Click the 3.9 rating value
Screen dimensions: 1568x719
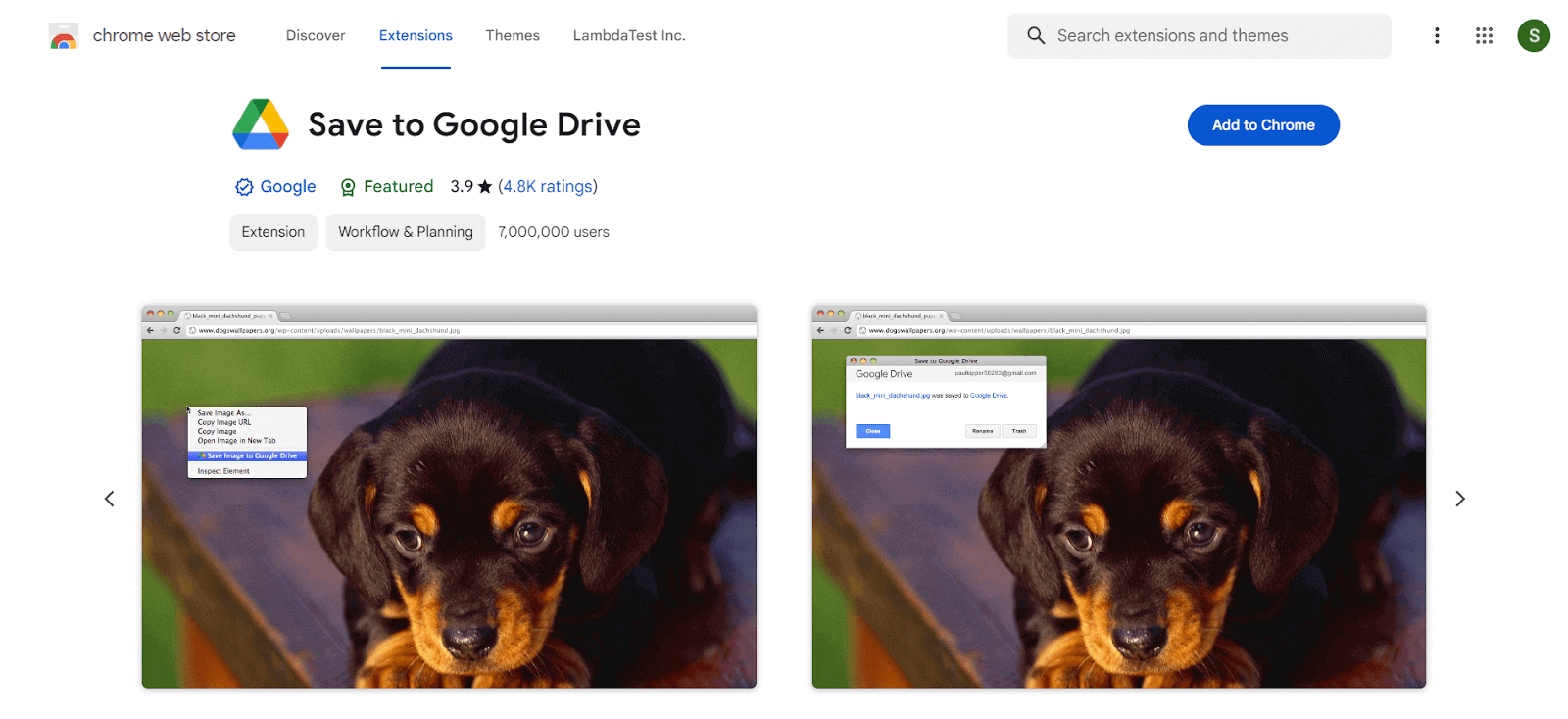click(462, 186)
